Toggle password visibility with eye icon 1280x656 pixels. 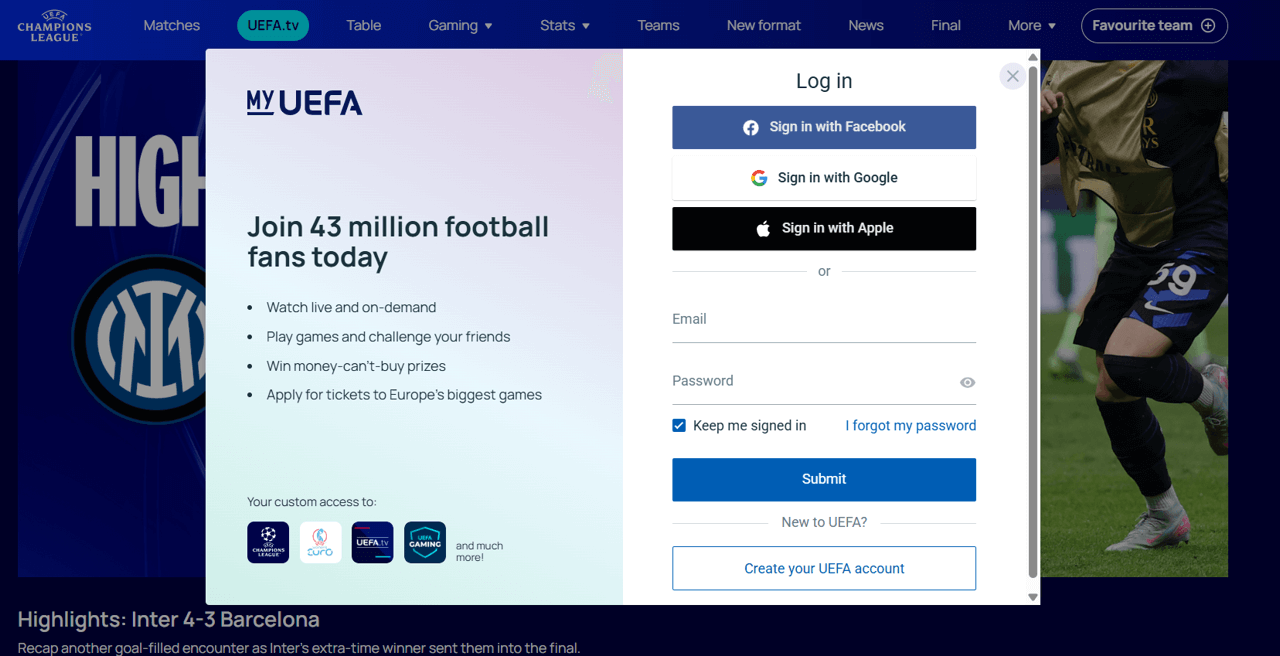(967, 382)
